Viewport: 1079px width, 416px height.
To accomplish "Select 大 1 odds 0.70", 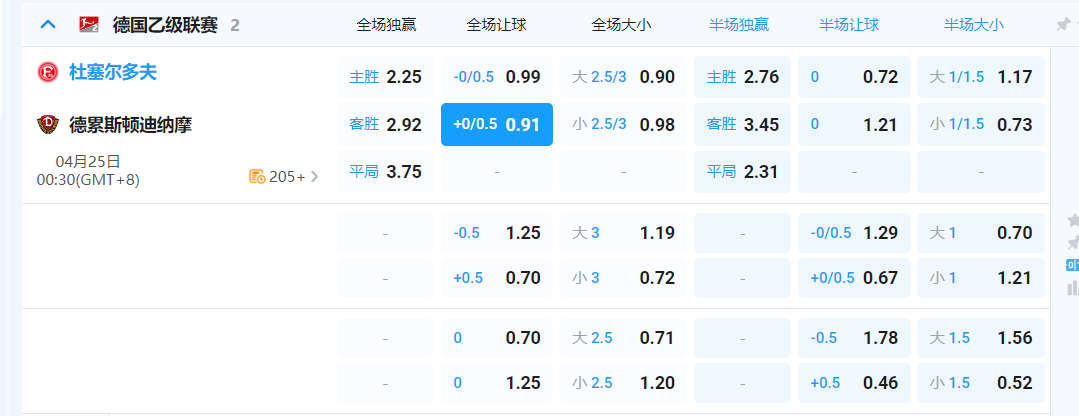I will [981, 233].
